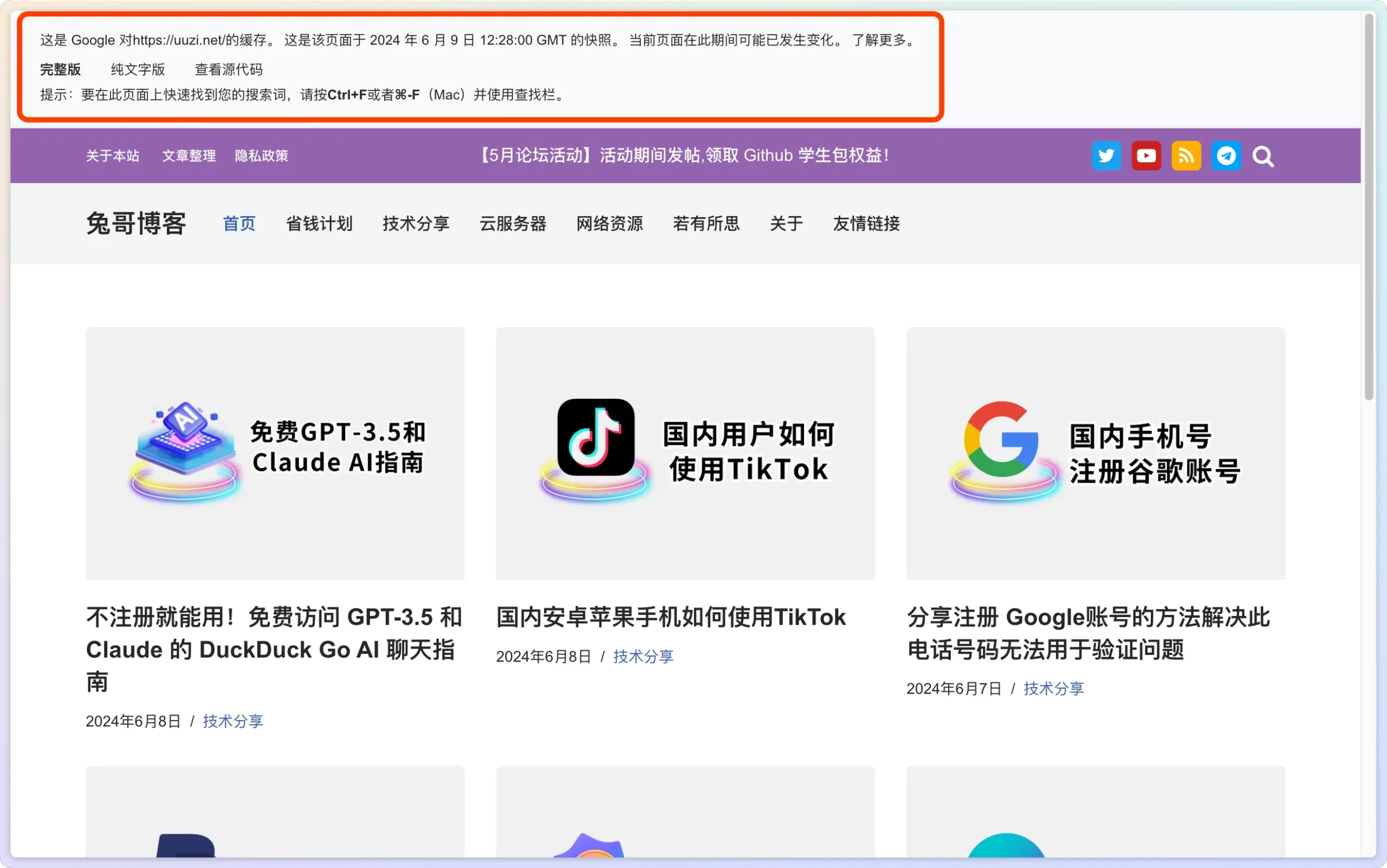The image size is (1387, 868).
Task: Select the 省钱计划 navigation item
Action: [x=319, y=223]
